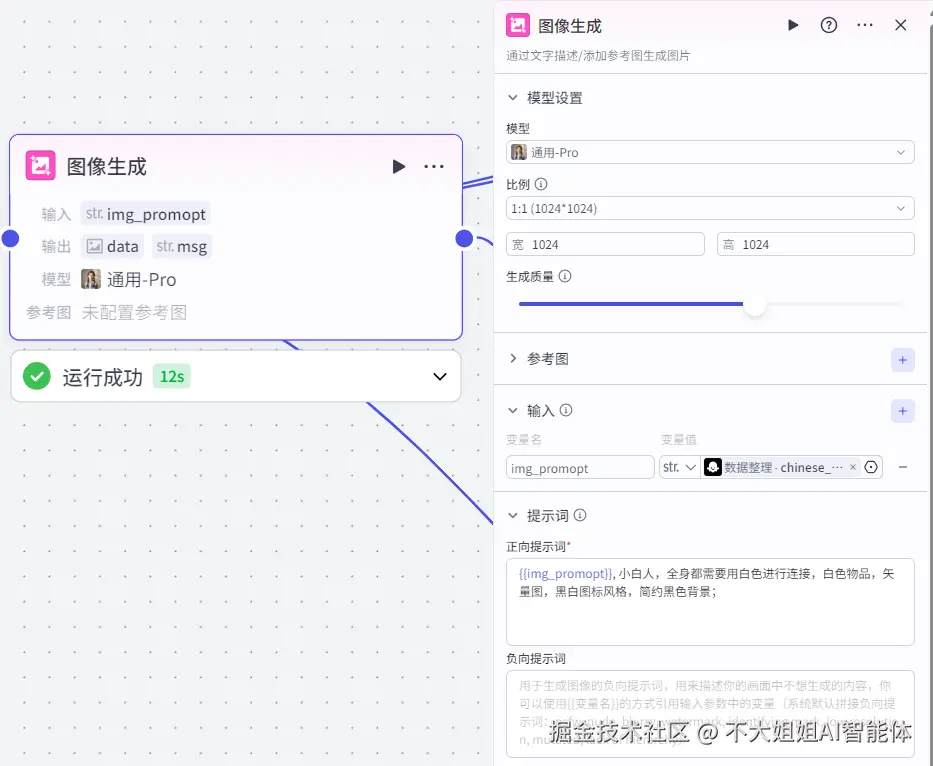Change the variable type via the str. dropdown
Image resolution: width=933 pixels, height=766 pixels.
pyautogui.click(x=679, y=467)
